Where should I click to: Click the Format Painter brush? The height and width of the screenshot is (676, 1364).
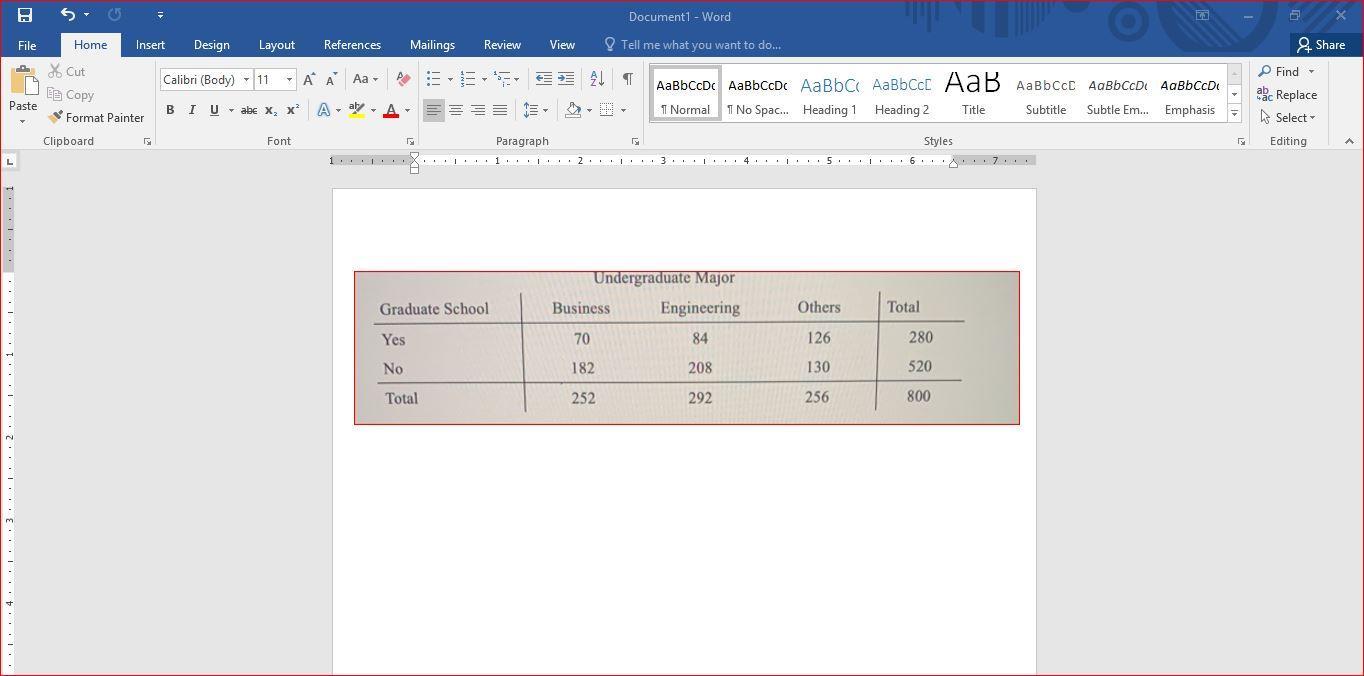[96, 118]
